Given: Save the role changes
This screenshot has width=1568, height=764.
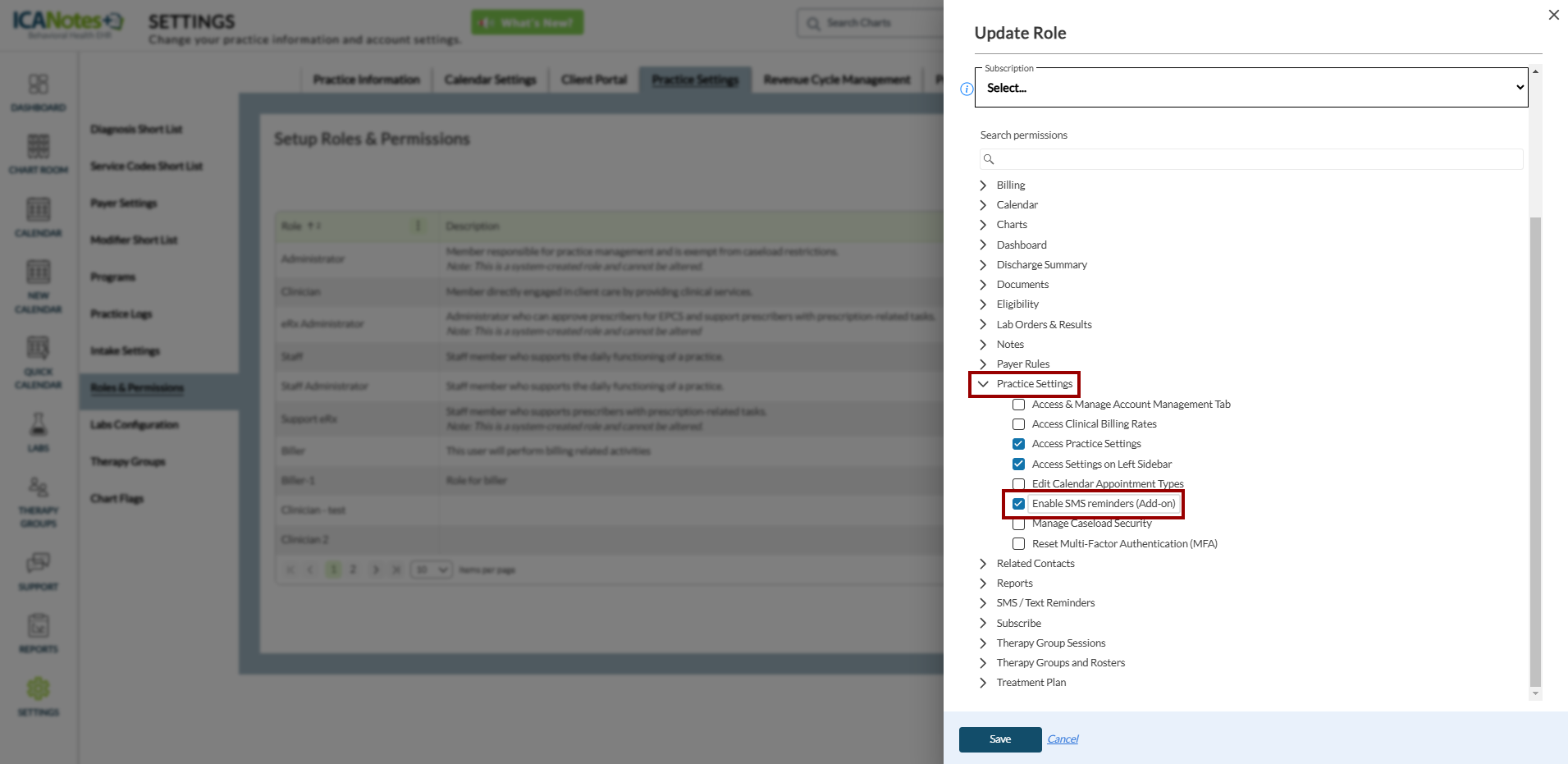Looking at the screenshot, I should coord(1000,739).
